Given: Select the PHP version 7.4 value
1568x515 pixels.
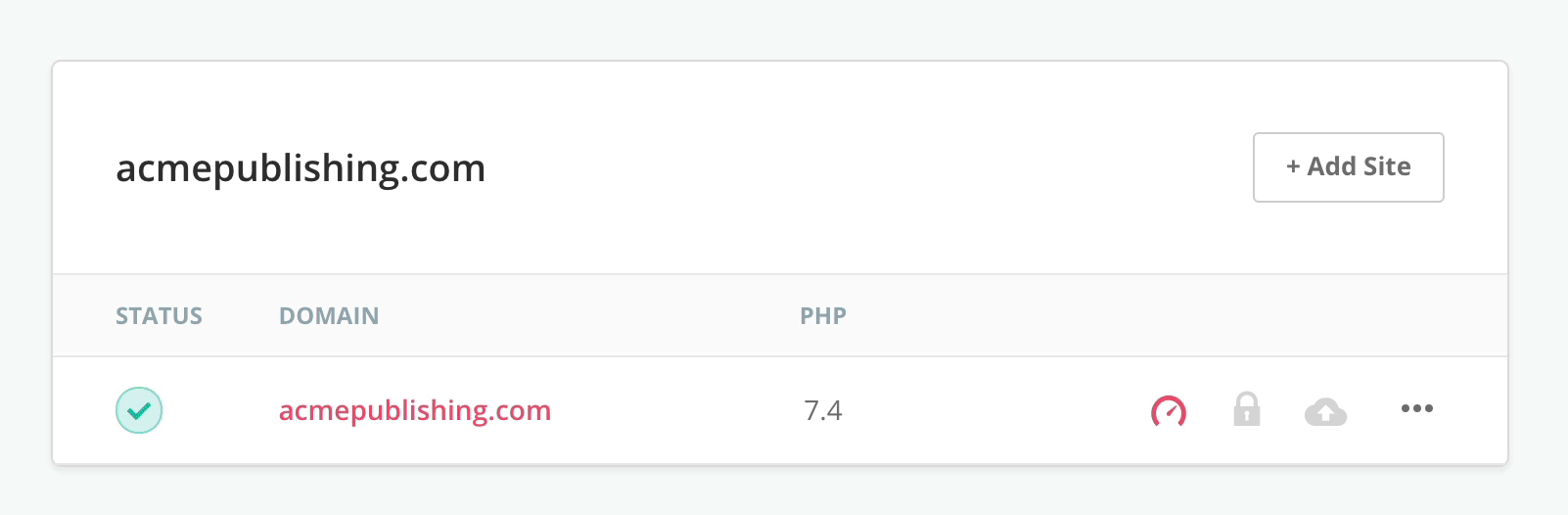Looking at the screenshot, I should (823, 410).
